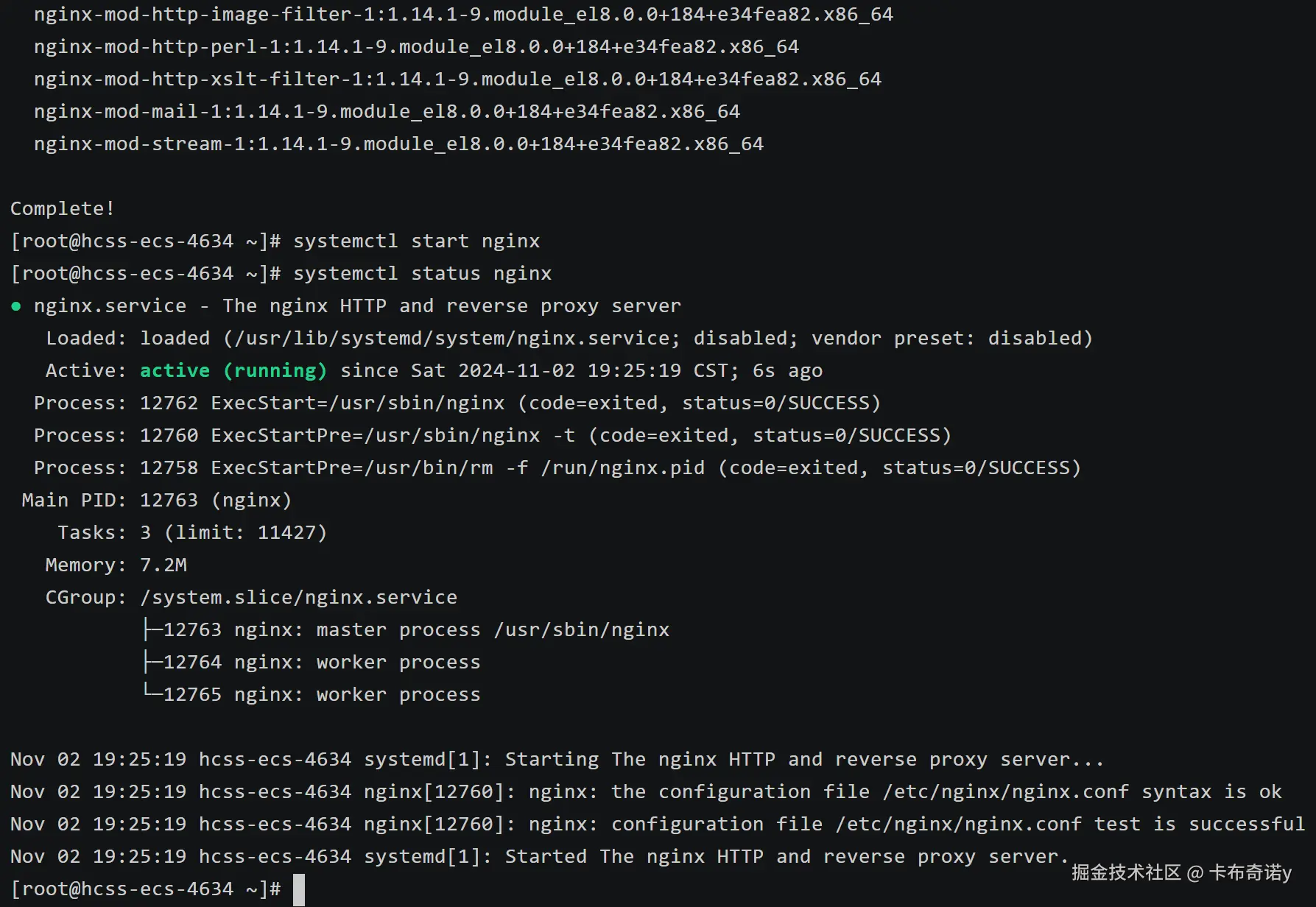The height and width of the screenshot is (907, 1316).
Task: Click the 'Main PID: 12763' line
Action: click(156, 500)
